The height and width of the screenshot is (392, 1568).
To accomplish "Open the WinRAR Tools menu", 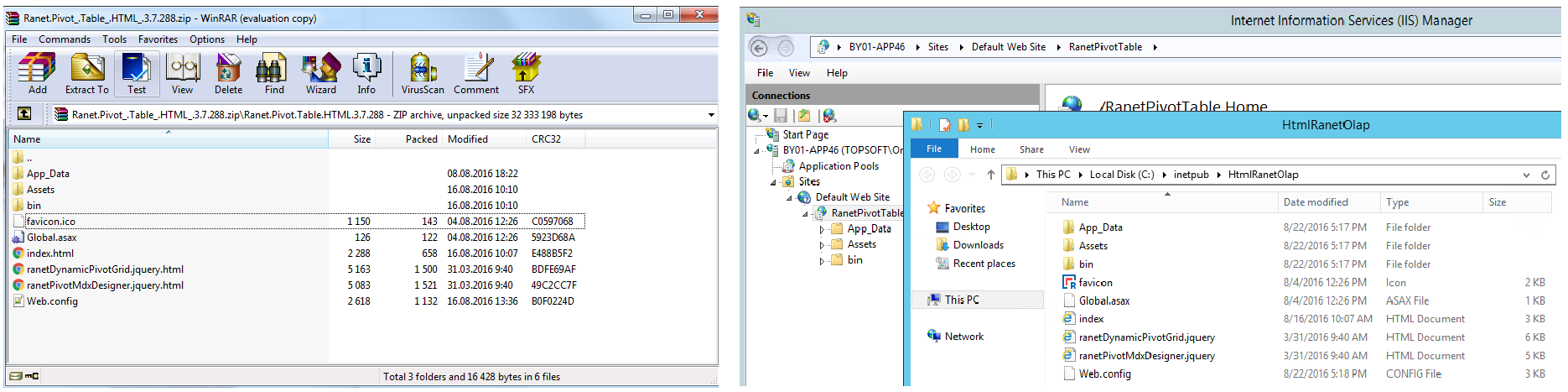I will (x=115, y=39).
